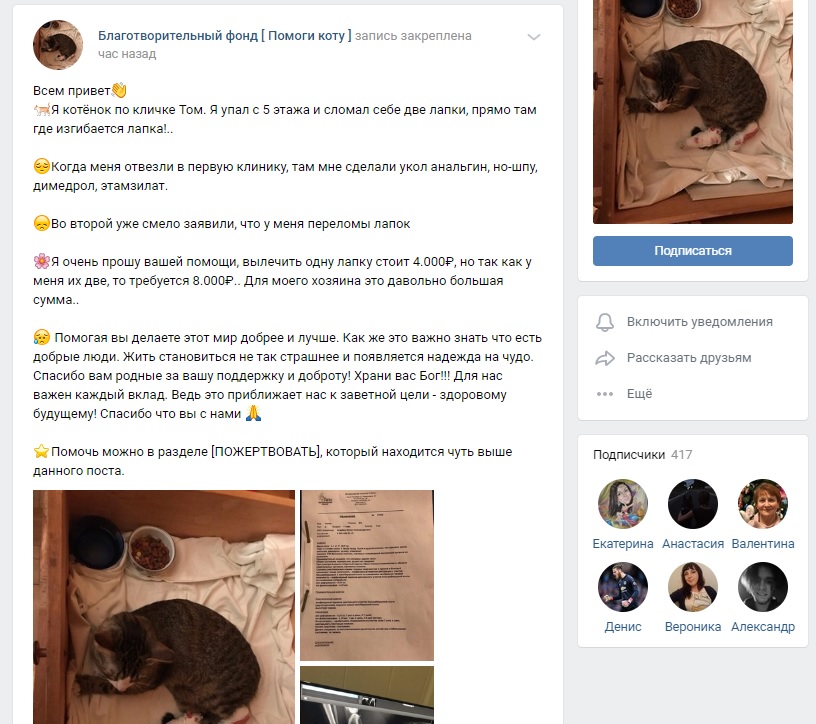Open the post options chevron menu
Image resolution: width=816 pixels, height=724 pixels.
click(534, 37)
